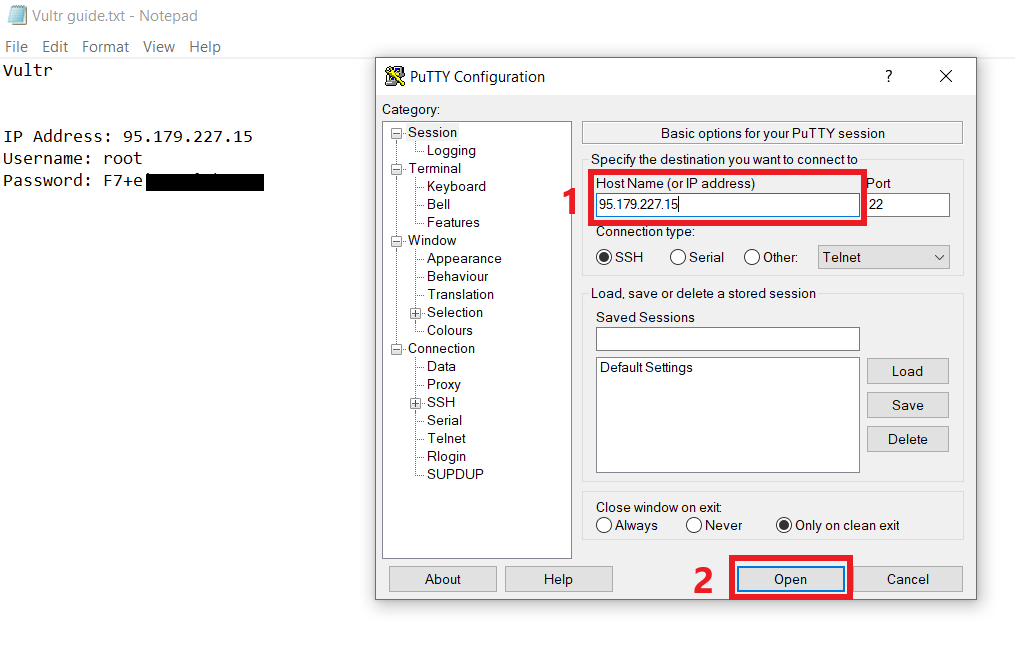Collapse the Connection tree node
Image resolution: width=1015 pixels, height=656 pixels.
(x=396, y=350)
